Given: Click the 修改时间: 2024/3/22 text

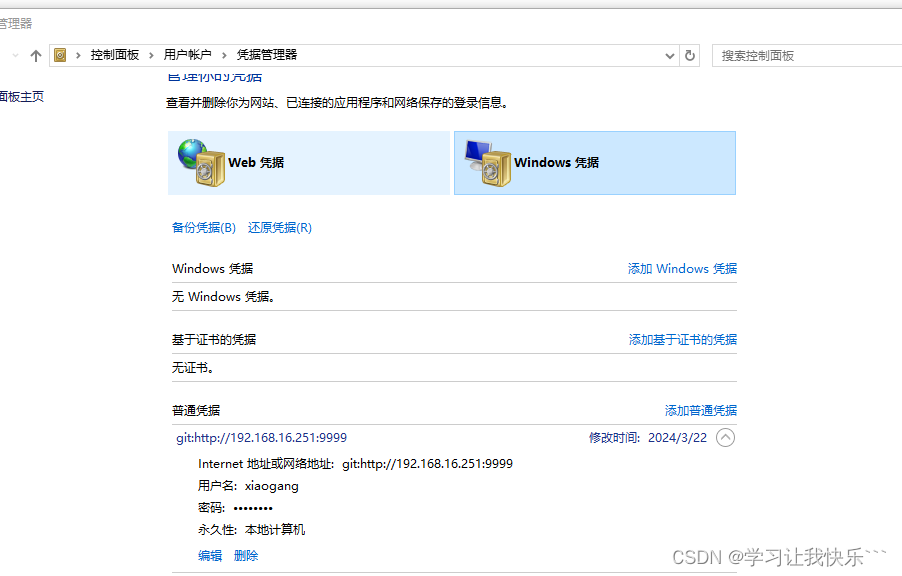Looking at the screenshot, I should click(648, 438).
